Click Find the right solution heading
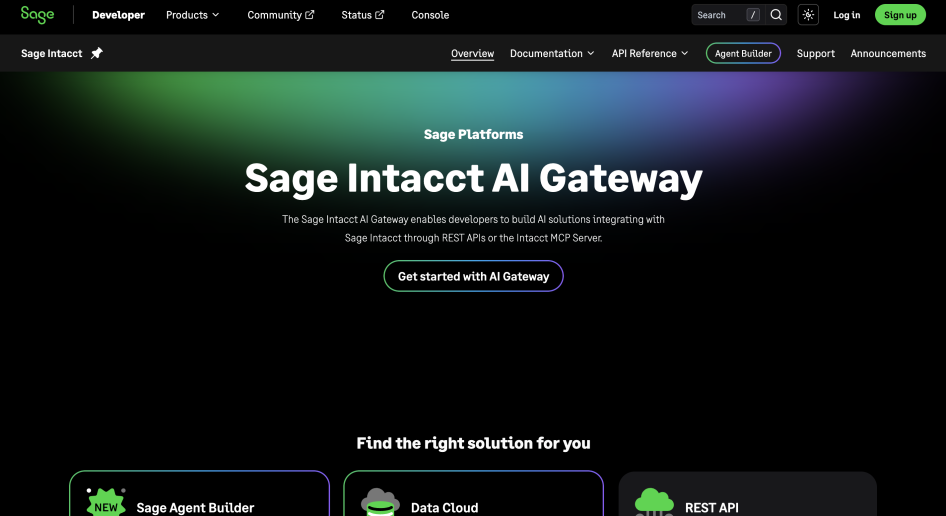 [x=474, y=443]
